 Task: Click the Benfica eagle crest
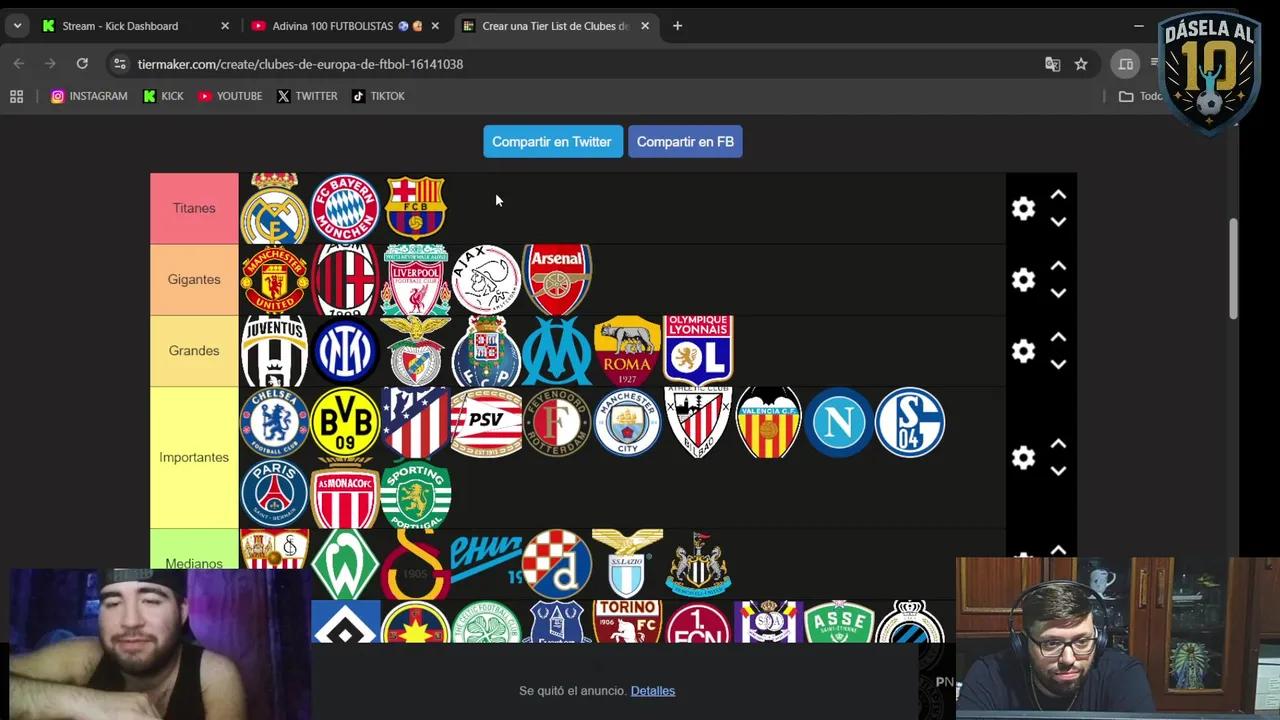pos(416,350)
